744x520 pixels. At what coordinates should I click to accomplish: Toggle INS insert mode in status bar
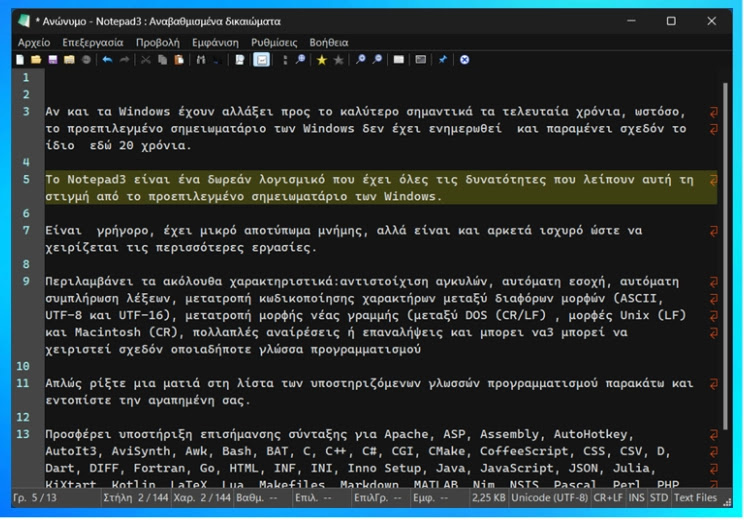tap(637, 498)
